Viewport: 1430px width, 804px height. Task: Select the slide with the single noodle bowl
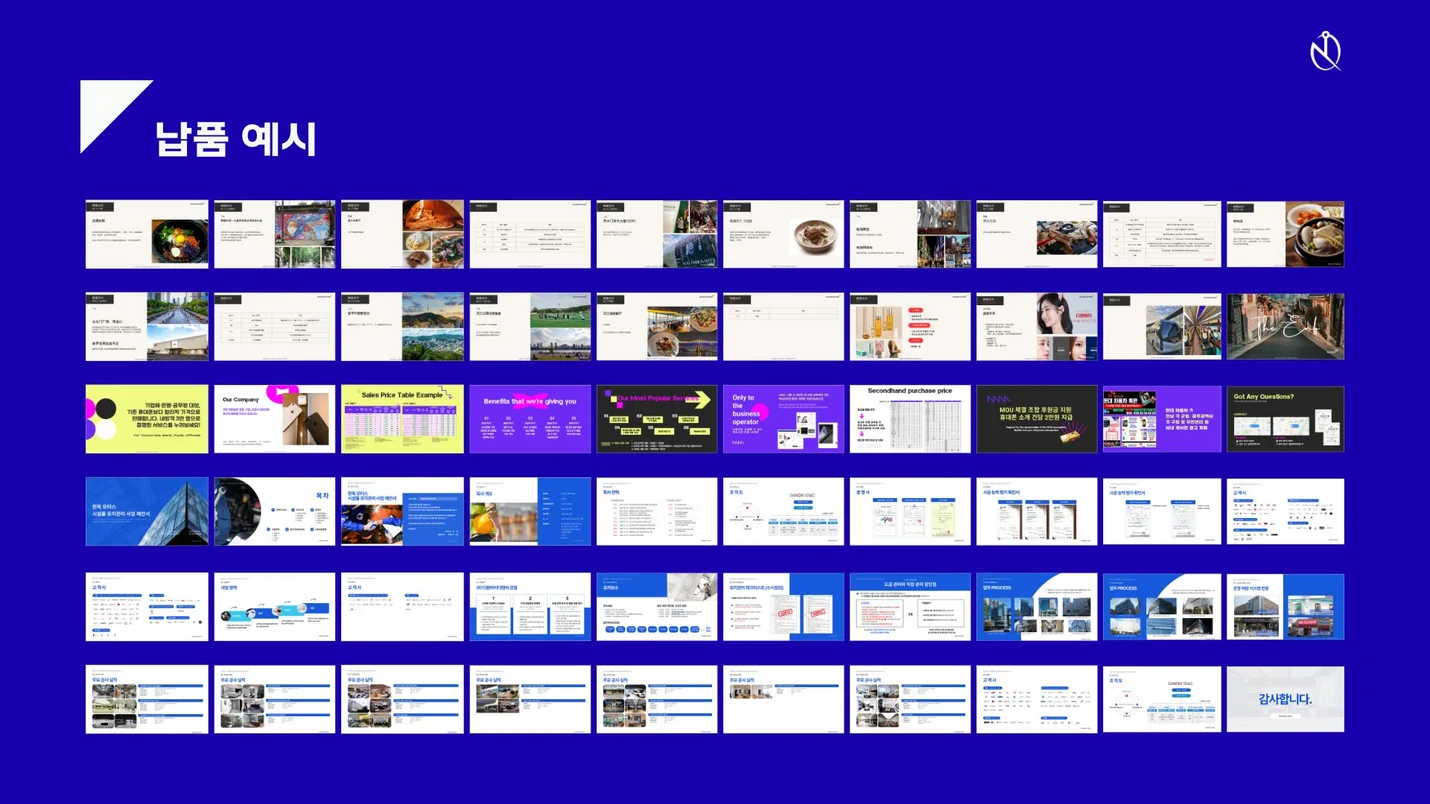click(783, 235)
